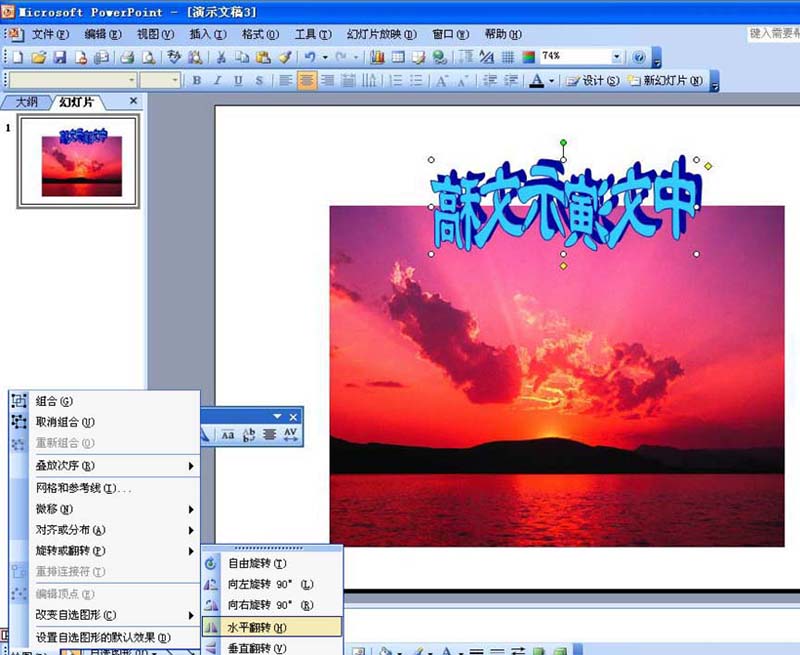Viewport: 800px width, 655px height.
Task: Toggle Numbering list button
Action: [x=396, y=81]
